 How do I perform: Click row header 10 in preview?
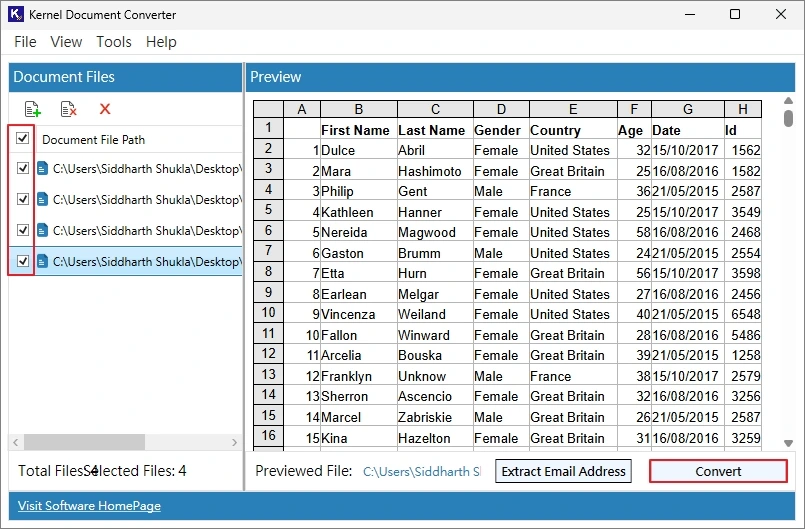[x=269, y=313]
